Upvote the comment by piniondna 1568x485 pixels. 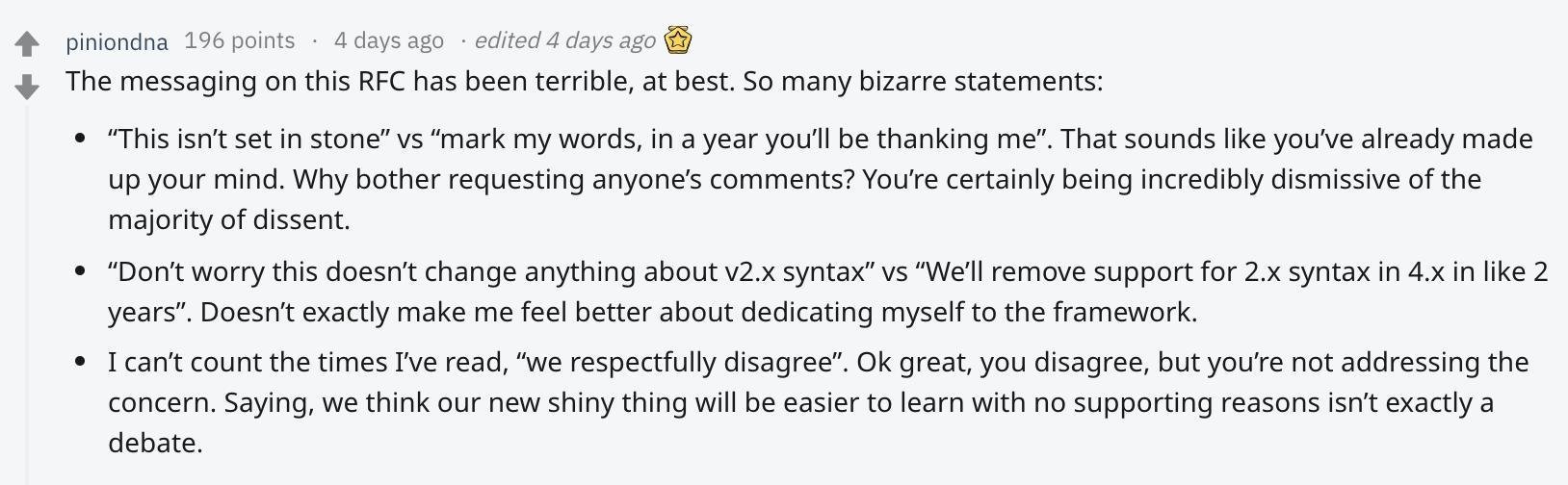pos(27,44)
